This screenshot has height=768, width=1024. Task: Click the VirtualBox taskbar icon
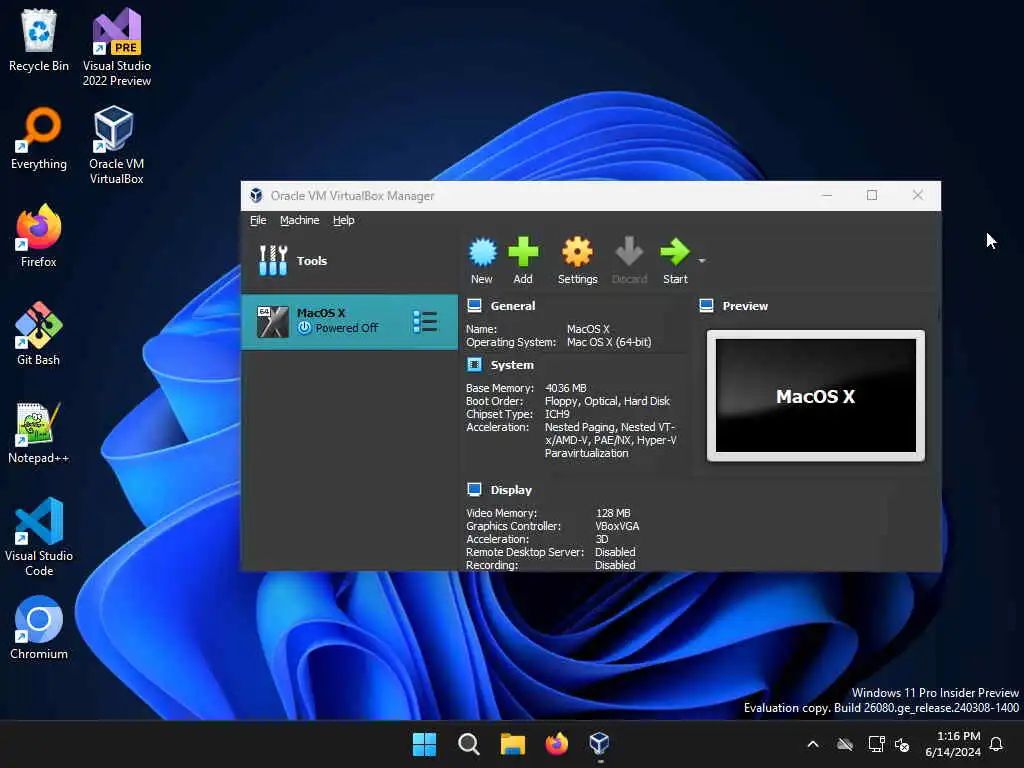point(600,744)
